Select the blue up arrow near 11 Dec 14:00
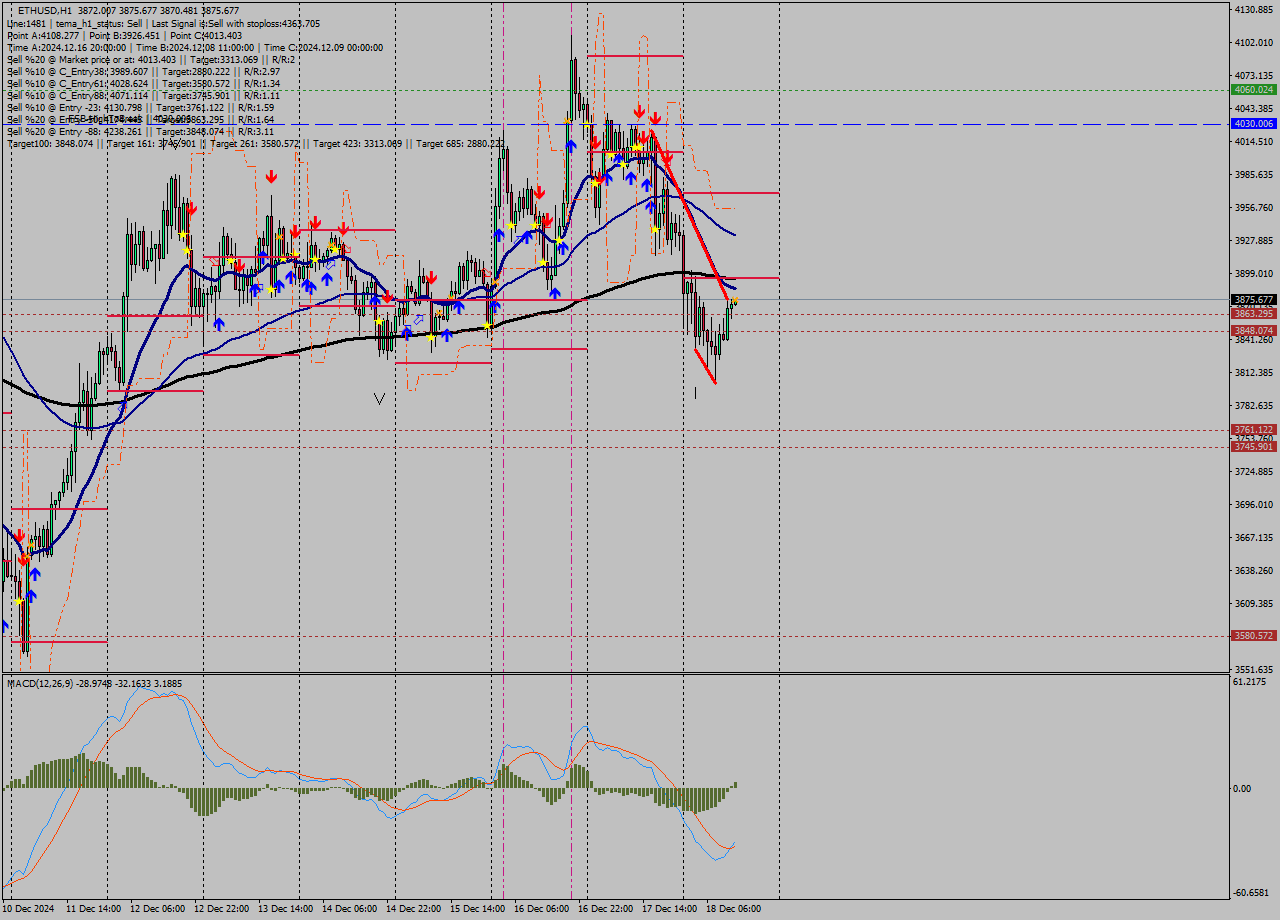This screenshot has width=1280, height=920. [35, 575]
